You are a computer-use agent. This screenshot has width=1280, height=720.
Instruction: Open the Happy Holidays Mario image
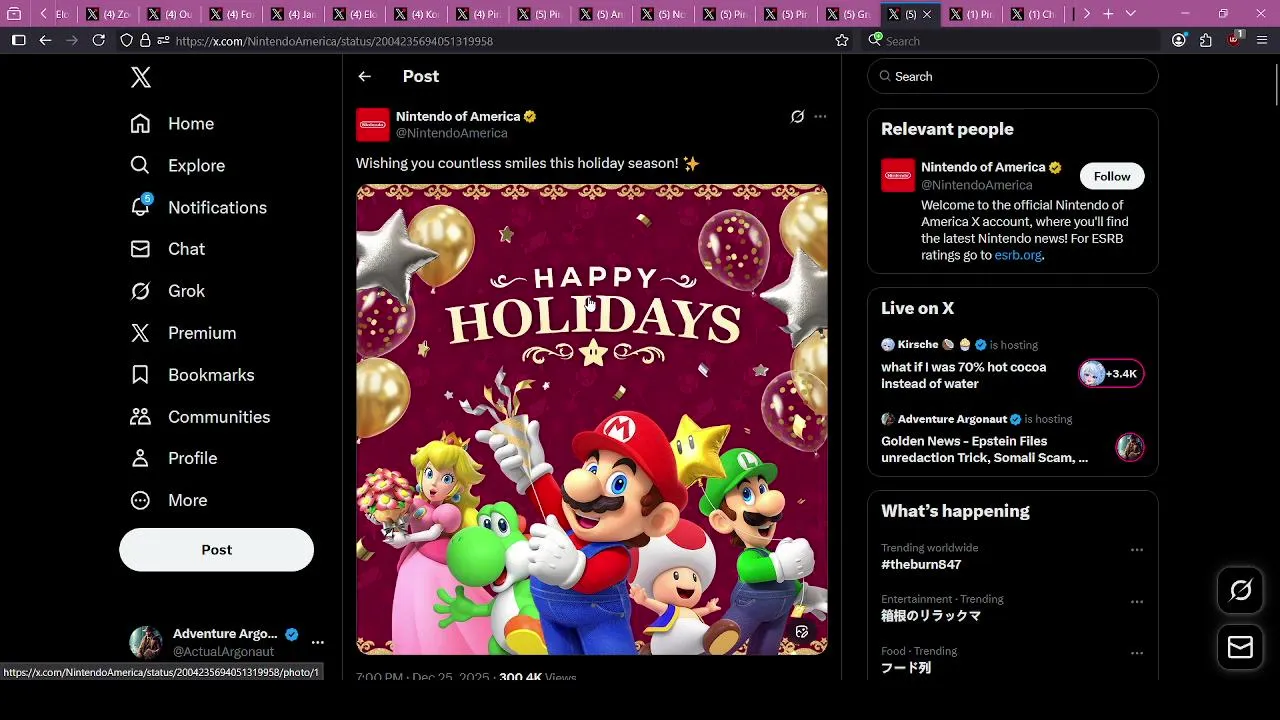click(592, 420)
